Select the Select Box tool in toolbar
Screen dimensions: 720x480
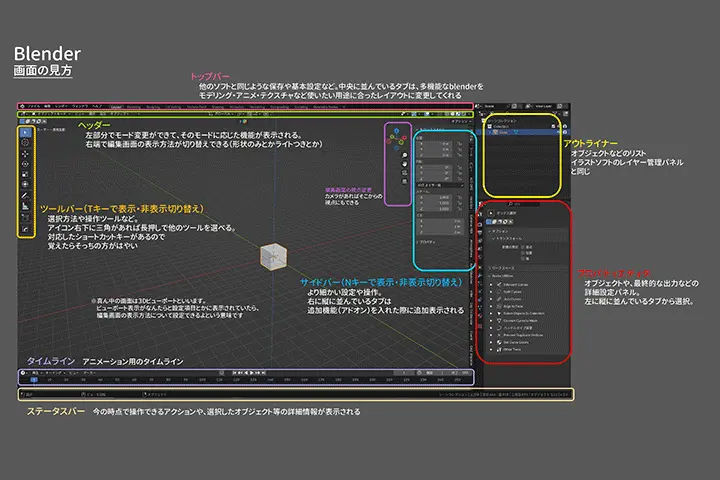click(x=26, y=132)
